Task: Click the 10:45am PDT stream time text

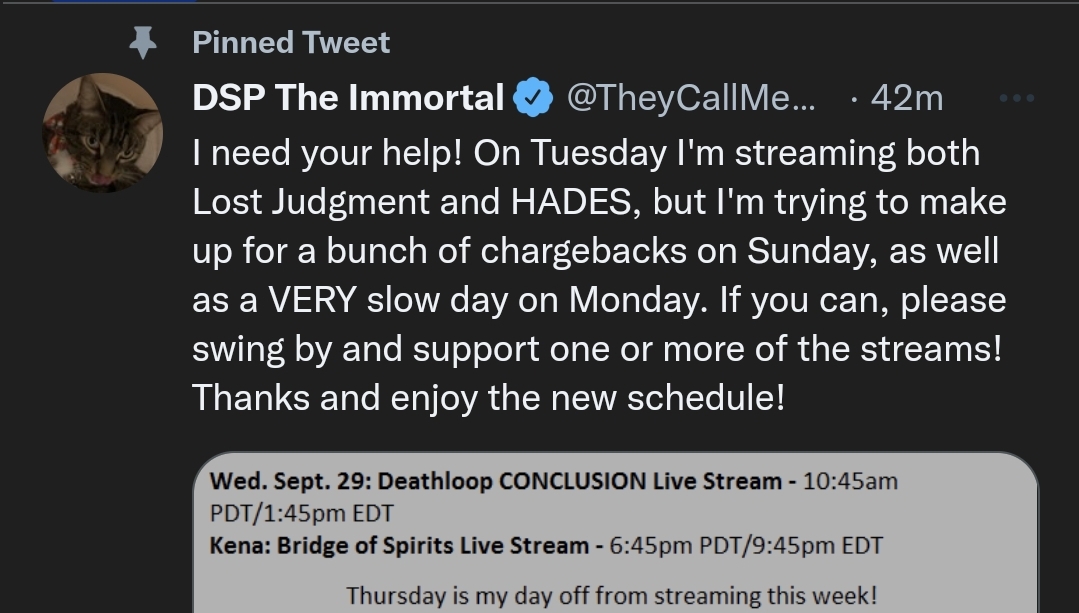Action: (851, 481)
